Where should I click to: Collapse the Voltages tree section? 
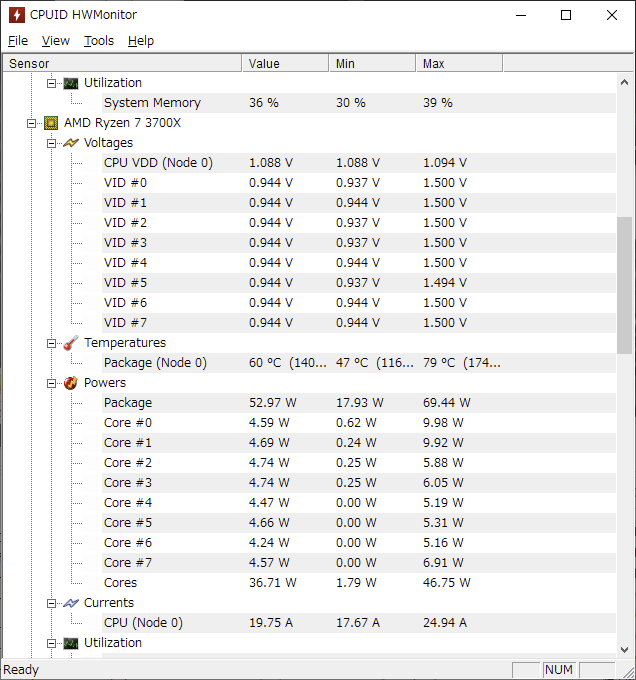tap(51, 143)
